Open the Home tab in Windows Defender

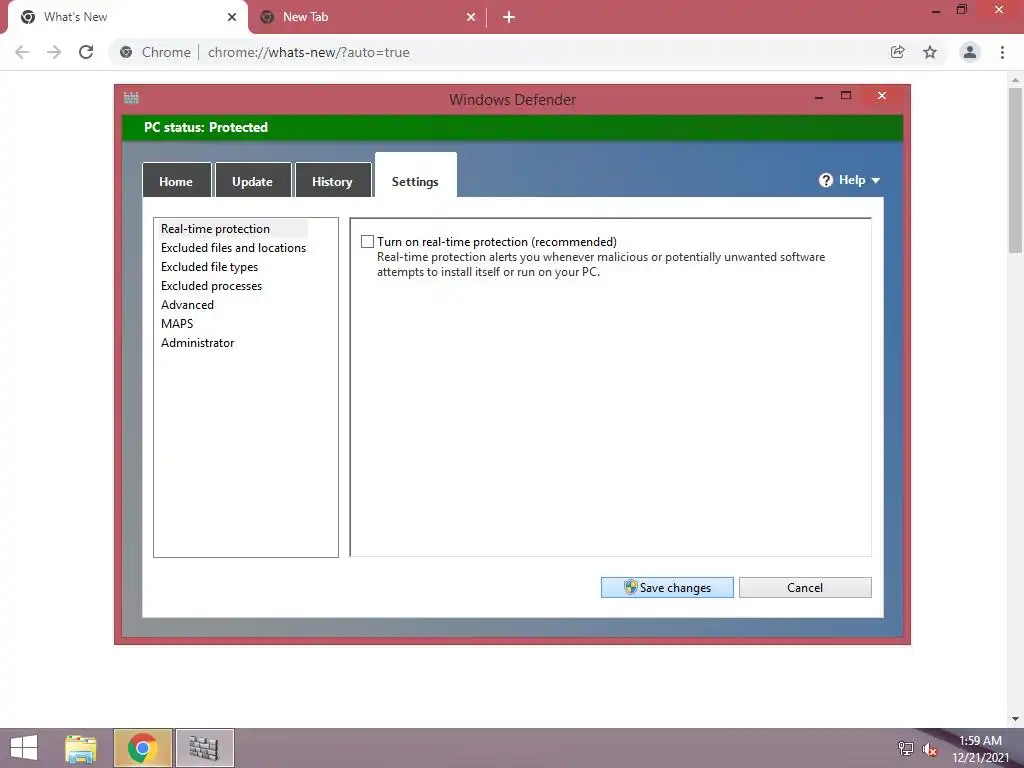pos(176,181)
